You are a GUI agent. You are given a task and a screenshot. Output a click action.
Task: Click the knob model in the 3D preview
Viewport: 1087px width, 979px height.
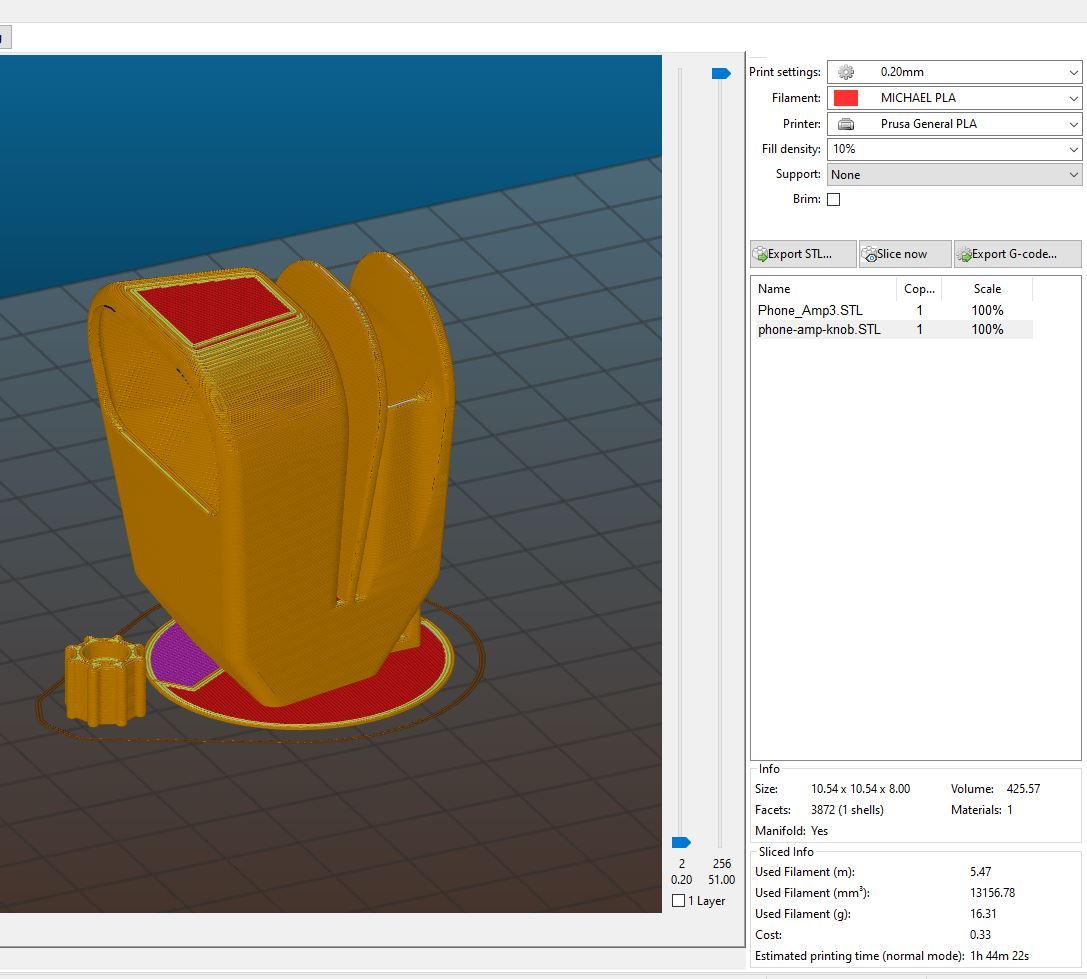[x=105, y=681]
